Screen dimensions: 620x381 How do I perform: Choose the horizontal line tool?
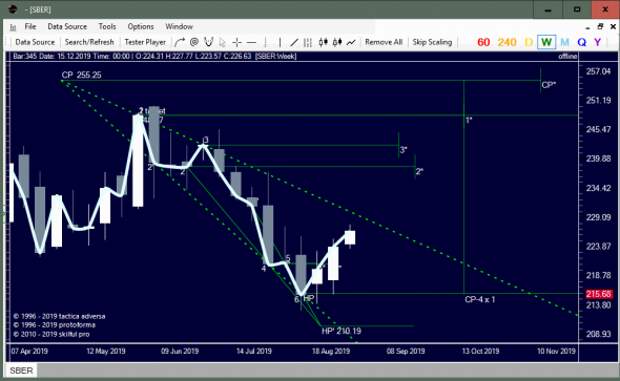(x=251, y=42)
